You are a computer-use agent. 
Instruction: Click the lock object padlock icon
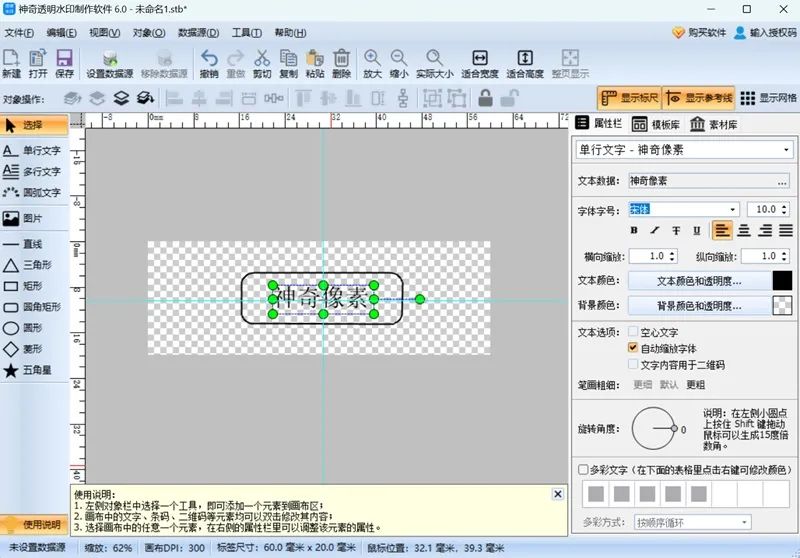click(x=485, y=98)
